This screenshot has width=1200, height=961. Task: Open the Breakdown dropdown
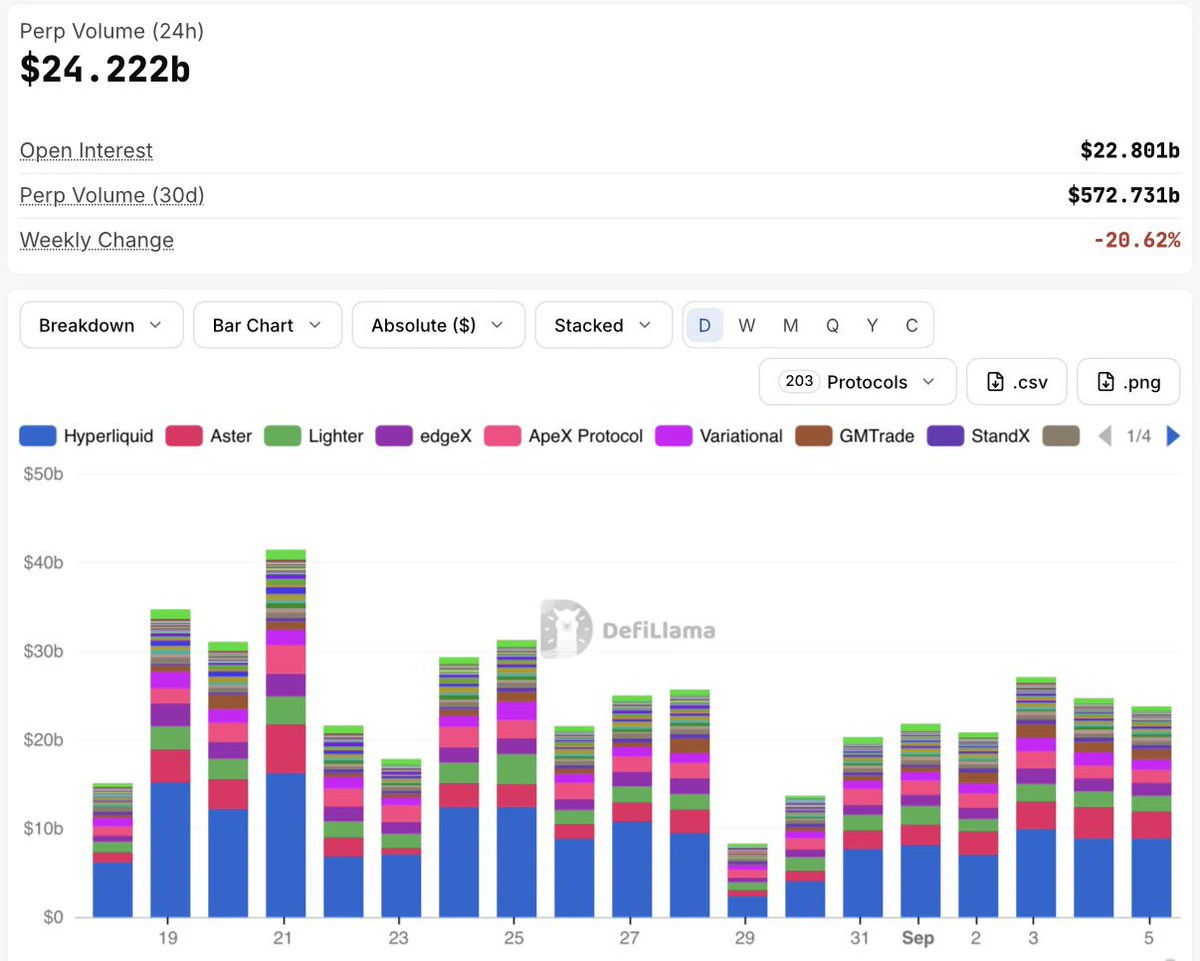tap(101, 325)
